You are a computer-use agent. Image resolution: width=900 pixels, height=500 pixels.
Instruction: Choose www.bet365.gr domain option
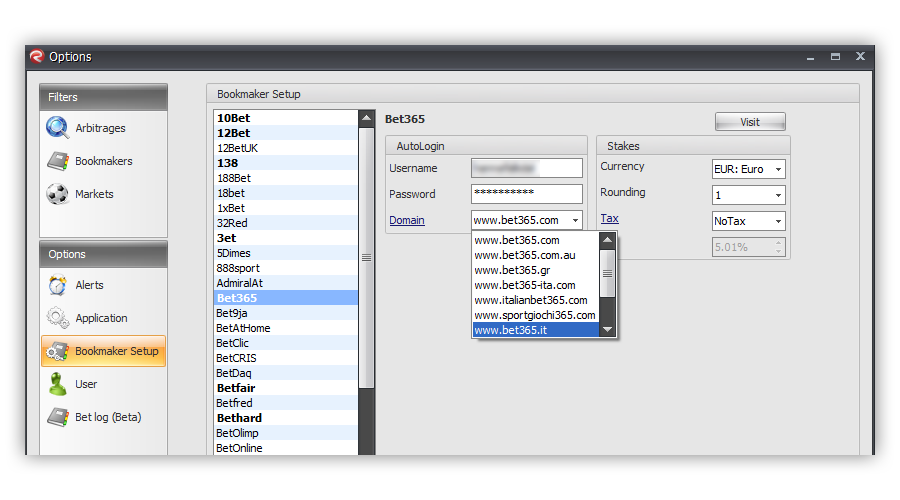click(536, 270)
